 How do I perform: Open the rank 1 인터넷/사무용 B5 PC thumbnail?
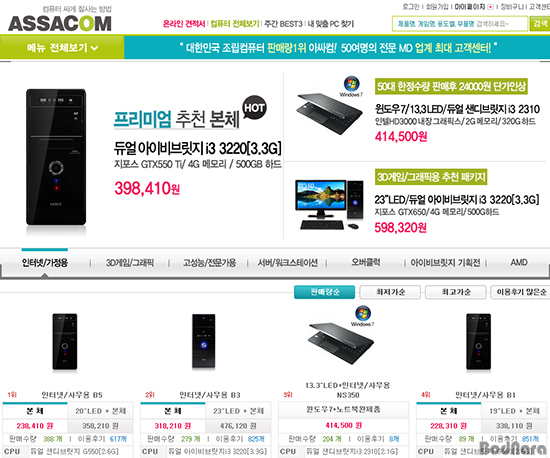65,342
